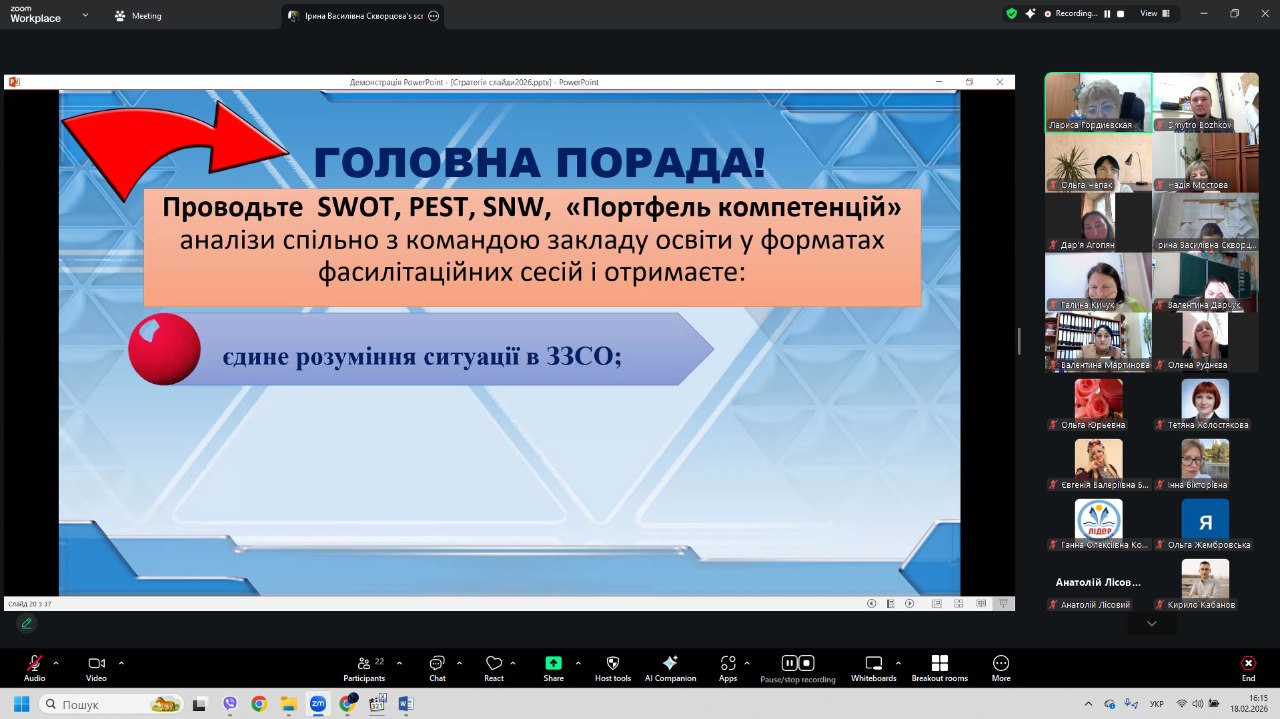Go to next slide in PowerPoint
The image size is (1280, 719).
[909, 604]
